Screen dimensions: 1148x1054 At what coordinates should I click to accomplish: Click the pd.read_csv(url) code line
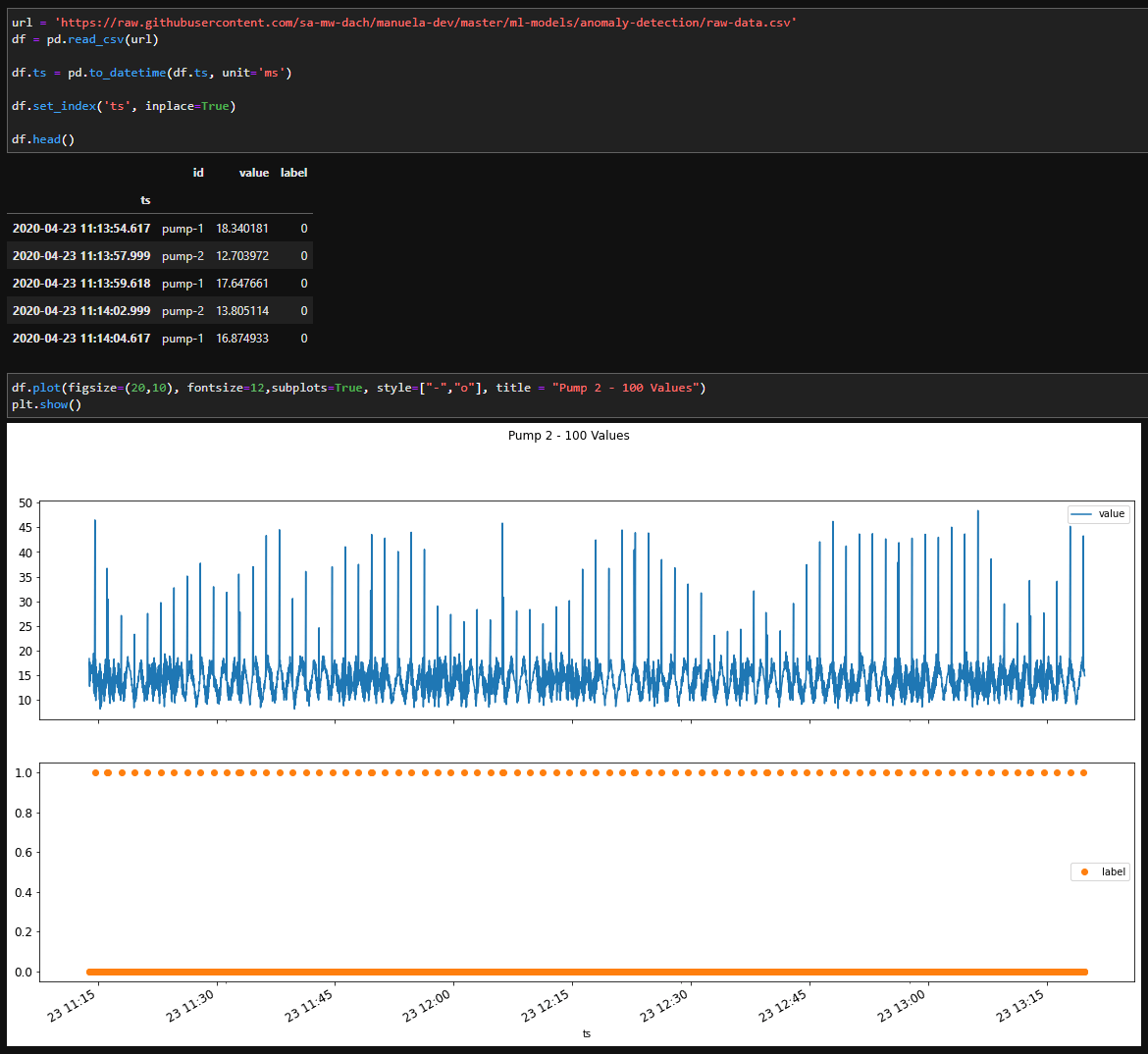pyautogui.click(x=85, y=39)
